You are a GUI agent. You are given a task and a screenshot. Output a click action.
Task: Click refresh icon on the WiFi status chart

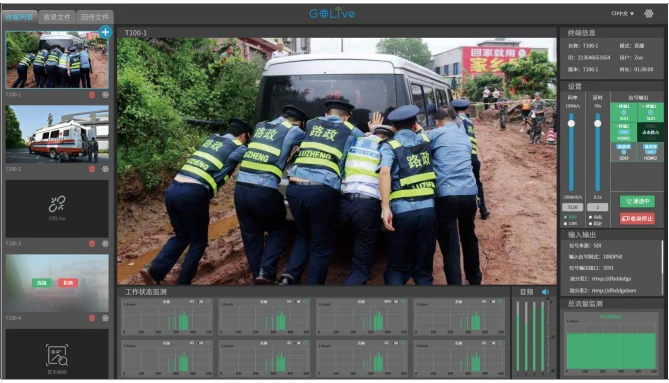click(x=402, y=301)
